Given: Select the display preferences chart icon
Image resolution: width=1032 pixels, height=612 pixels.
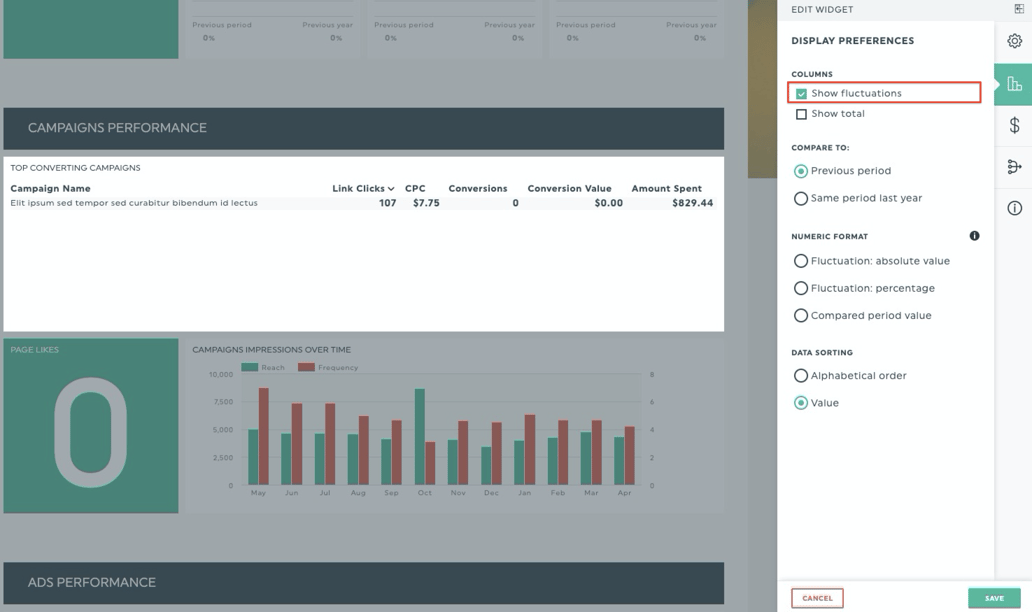Looking at the screenshot, I should pyautogui.click(x=1014, y=84).
